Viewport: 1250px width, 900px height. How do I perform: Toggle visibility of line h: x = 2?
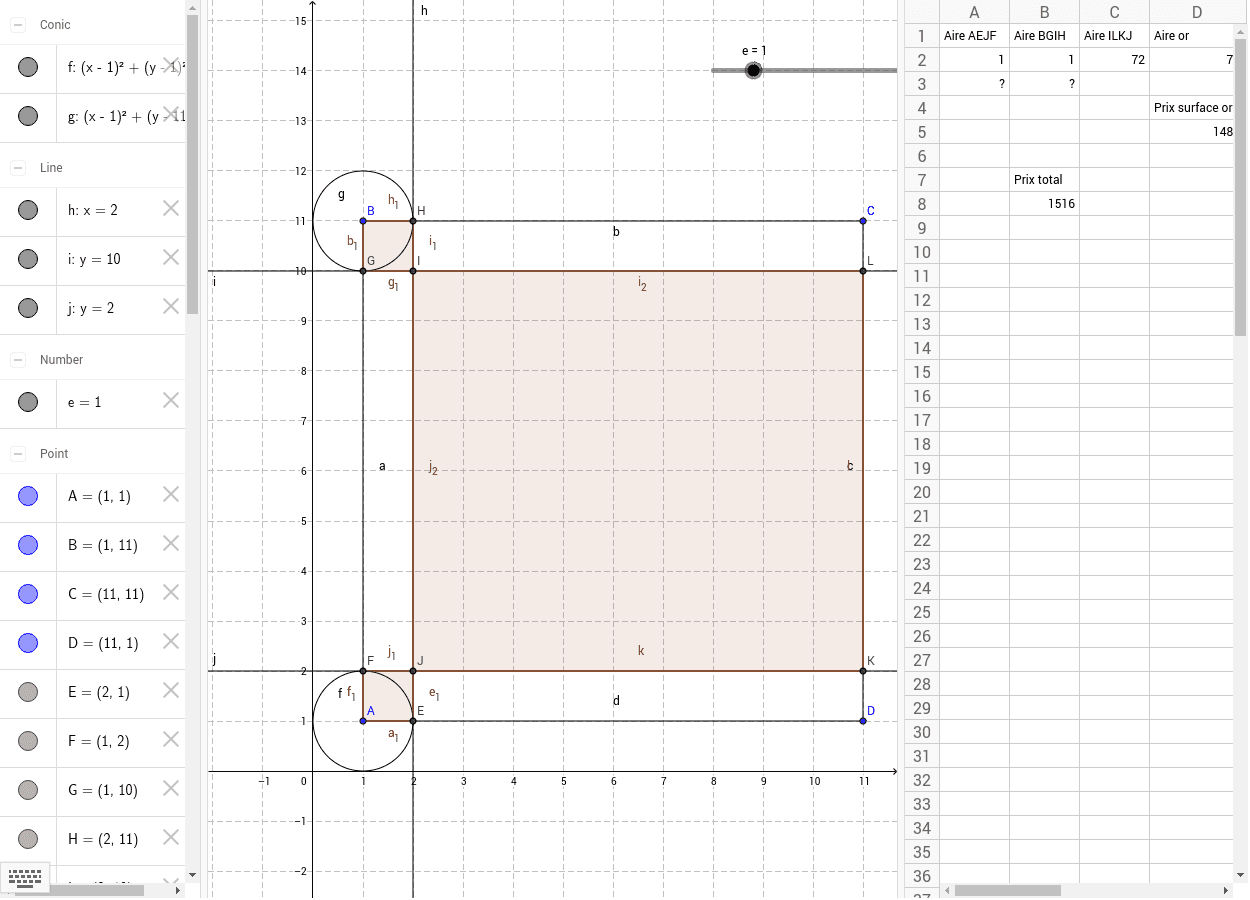click(x=28, y=210)
